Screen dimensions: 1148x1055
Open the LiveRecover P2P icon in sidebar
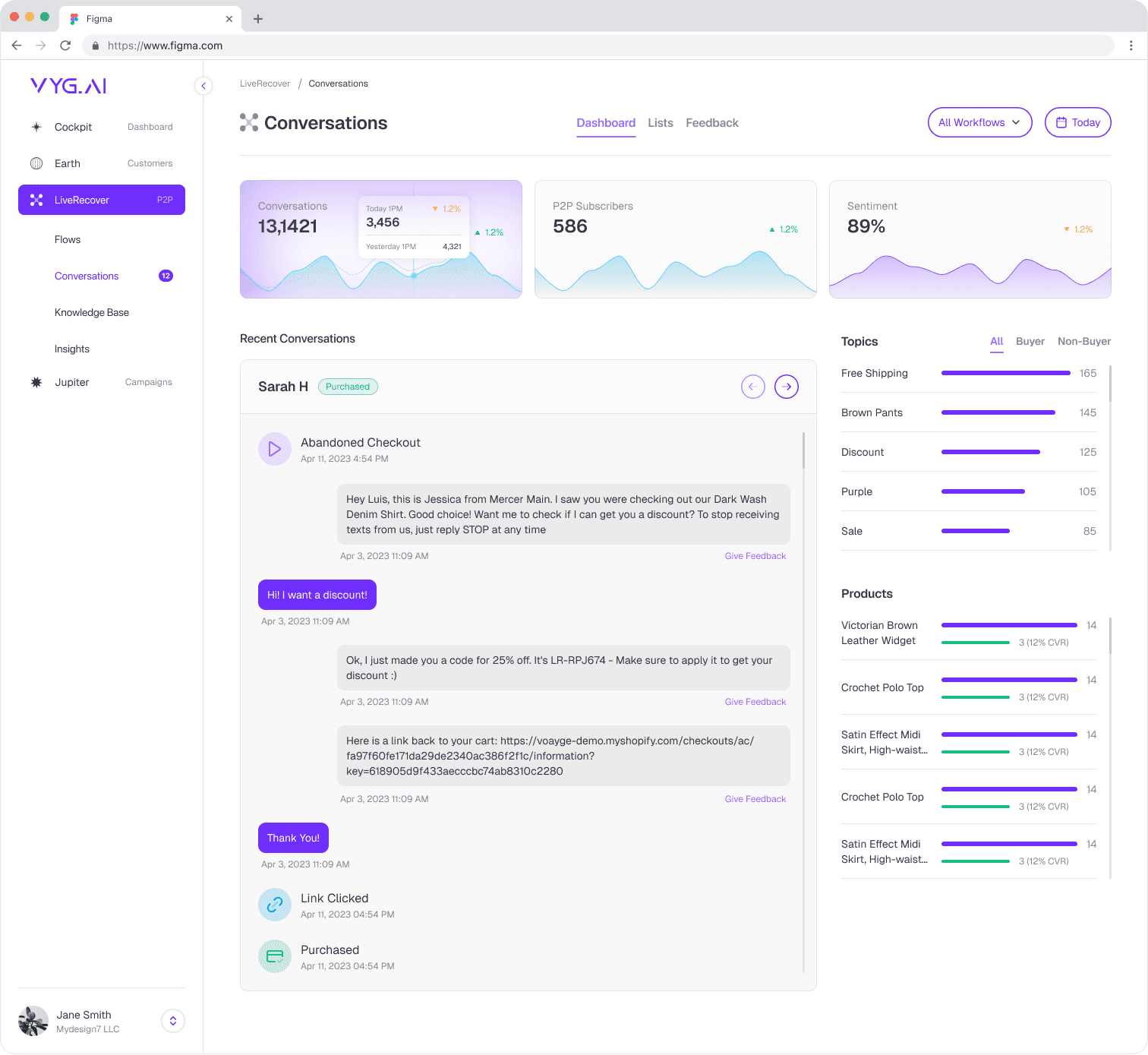(36, 200)
